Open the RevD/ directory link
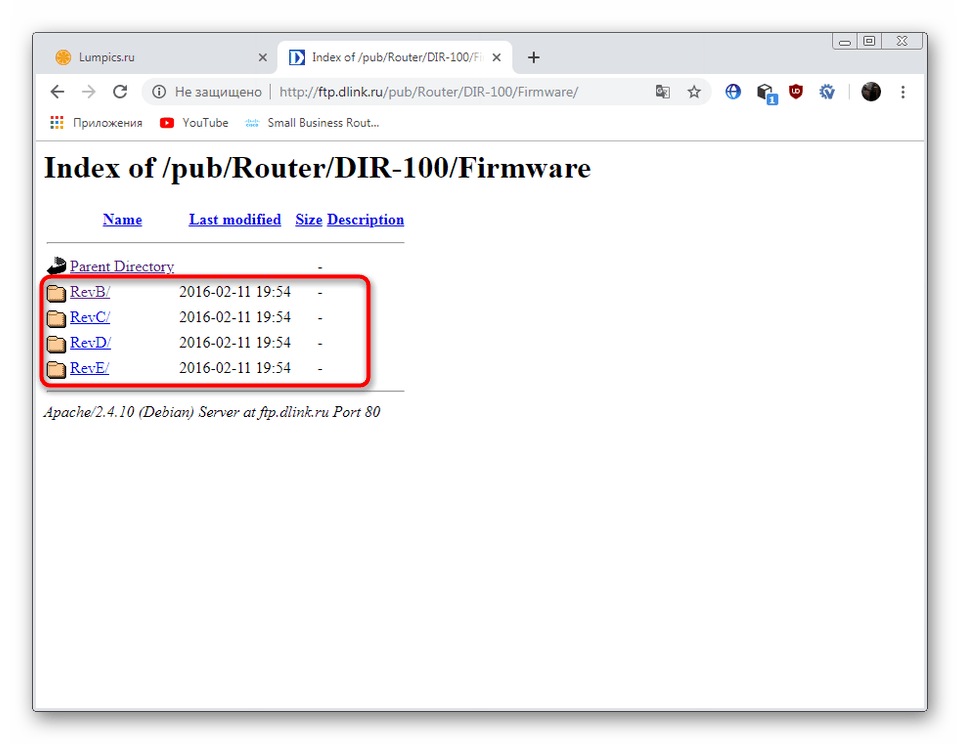The image size is (960, 744). tap(91, 343)
